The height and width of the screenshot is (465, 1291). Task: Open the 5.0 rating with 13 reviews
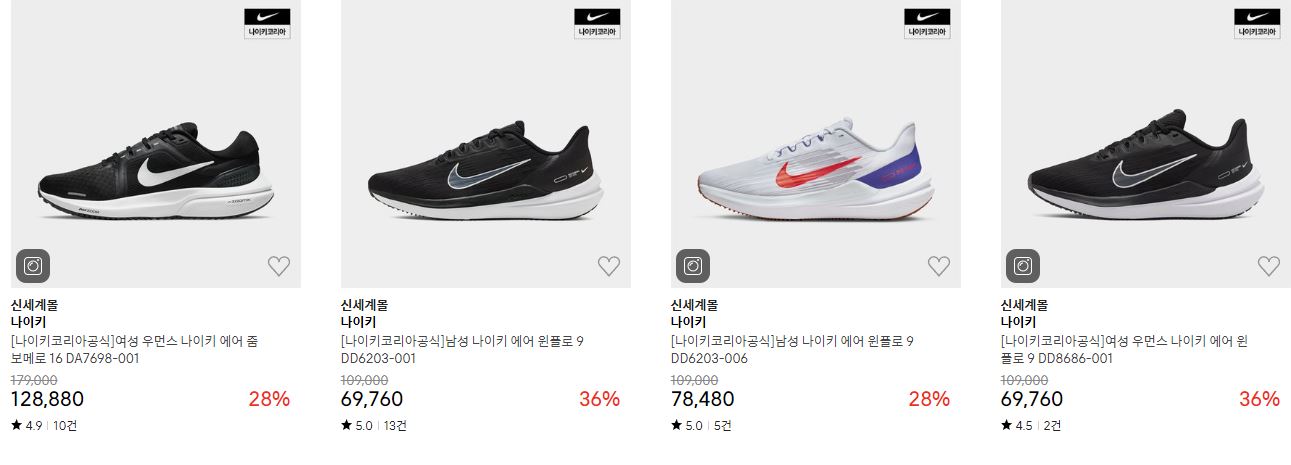[x=374, y=425]
